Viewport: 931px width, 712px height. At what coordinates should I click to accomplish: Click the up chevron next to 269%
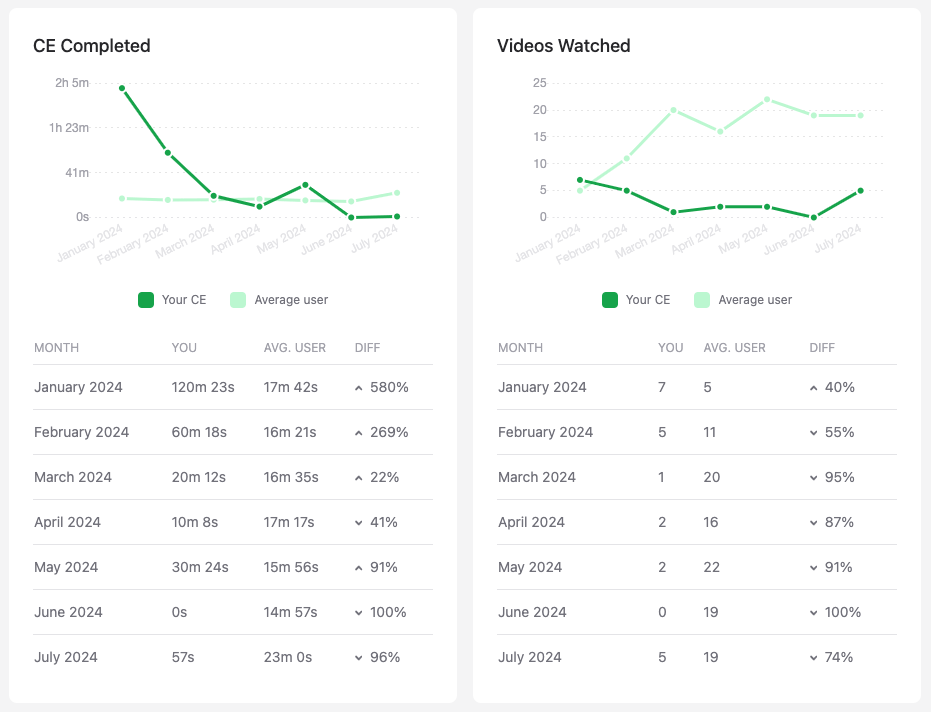click(x=359, y=433)
